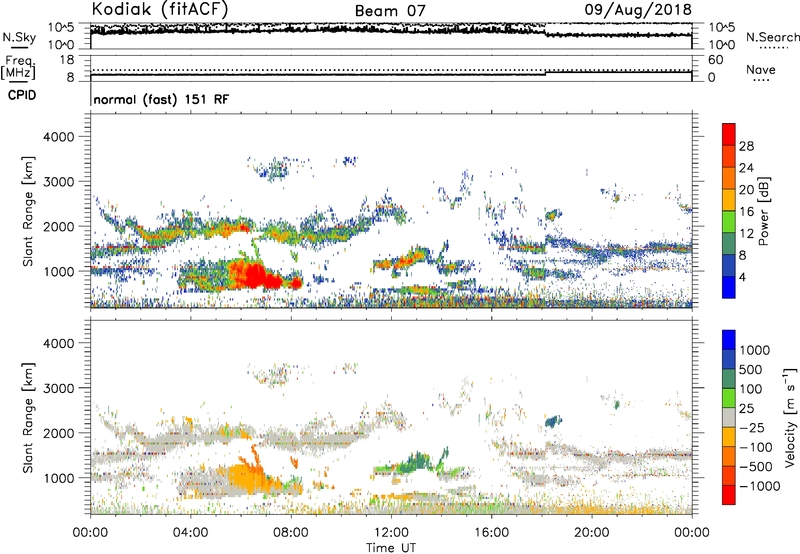
Task: Pick the top red segment of the power colorbar
Action: coord(729,135)
